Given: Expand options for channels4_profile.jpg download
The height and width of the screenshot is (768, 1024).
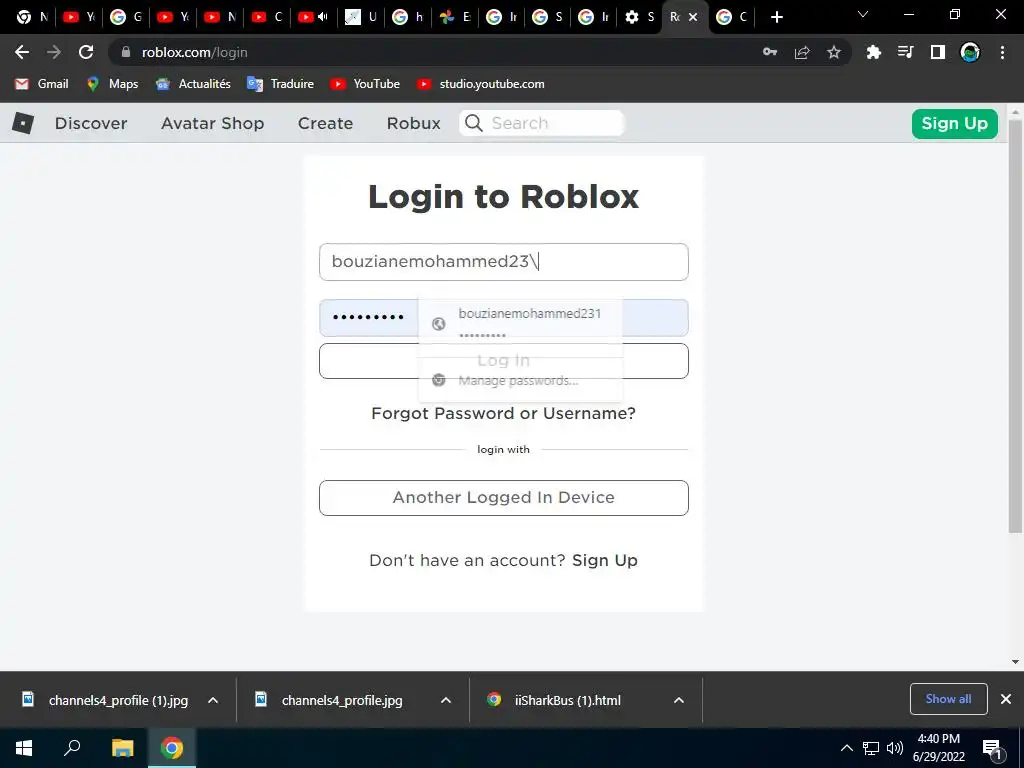Looking at the screenshot, I should [446, 700].
